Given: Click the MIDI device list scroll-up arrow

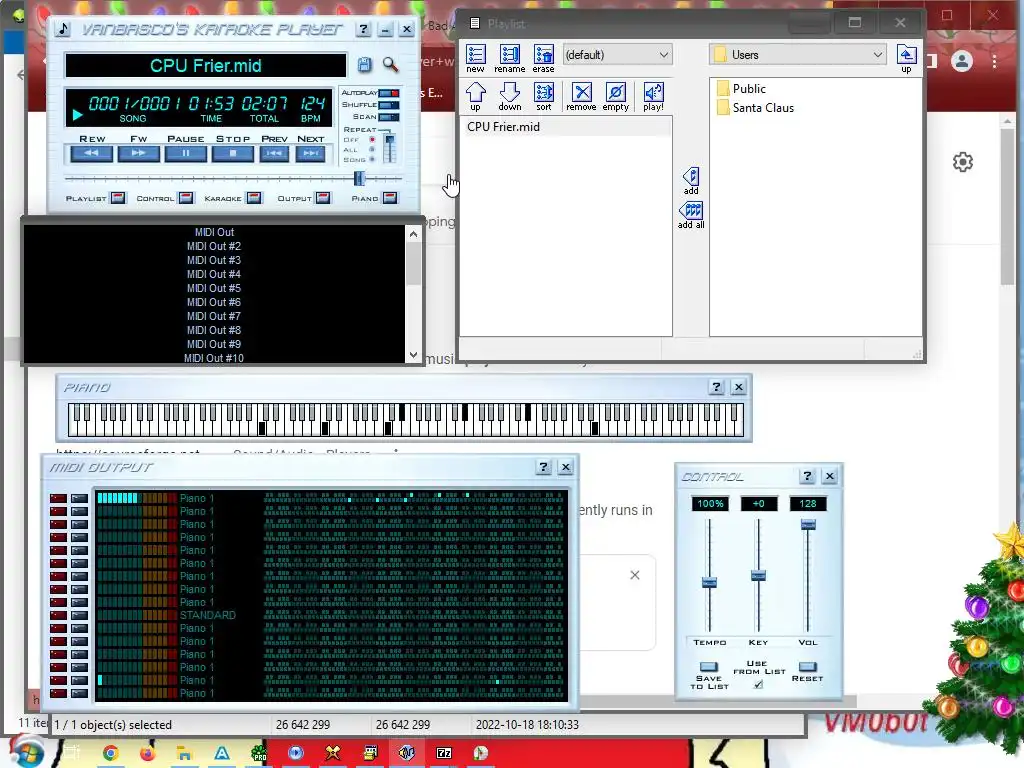Looking at the screenshot, I should 413,234.
